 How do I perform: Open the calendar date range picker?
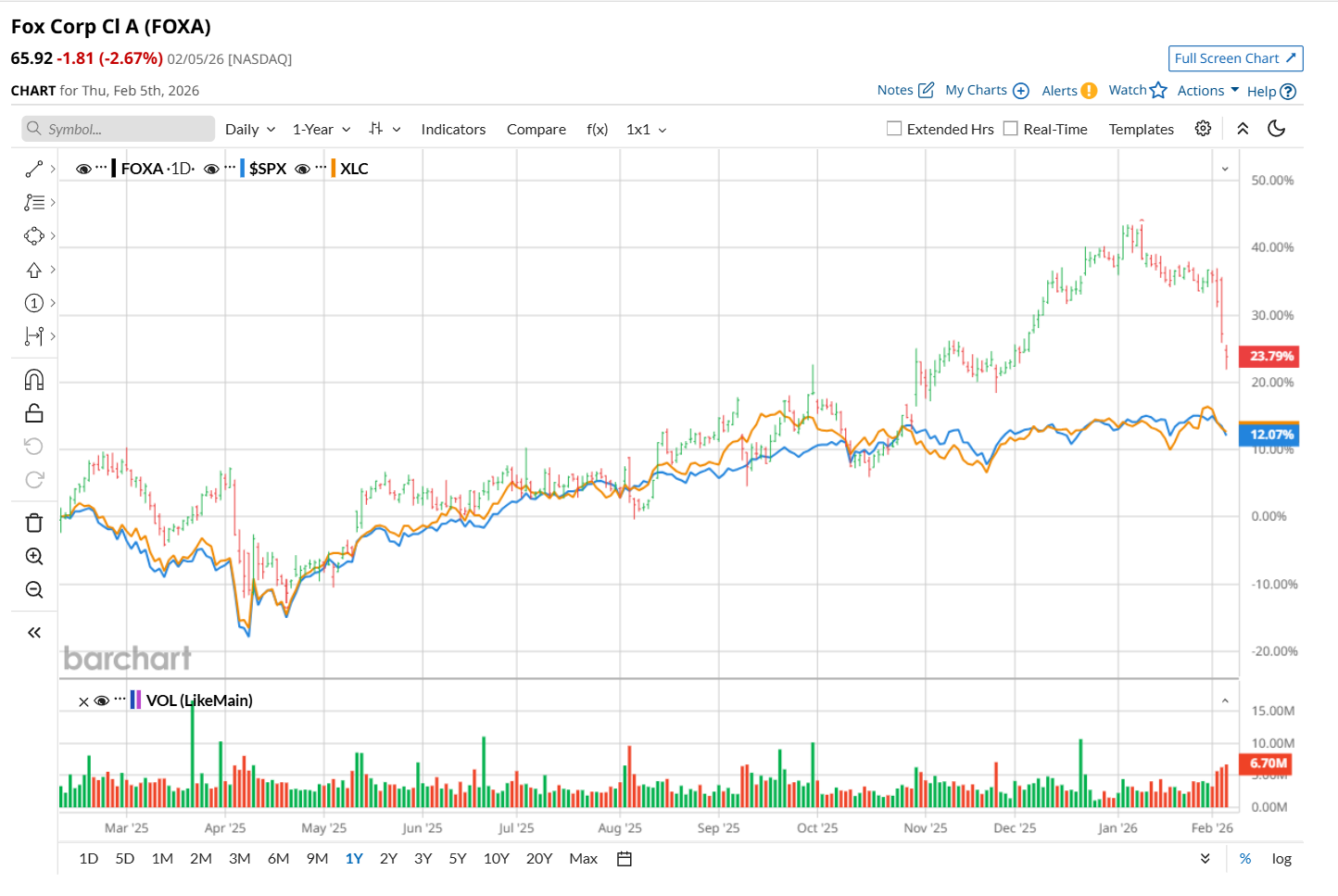click(x=625, y=859)
